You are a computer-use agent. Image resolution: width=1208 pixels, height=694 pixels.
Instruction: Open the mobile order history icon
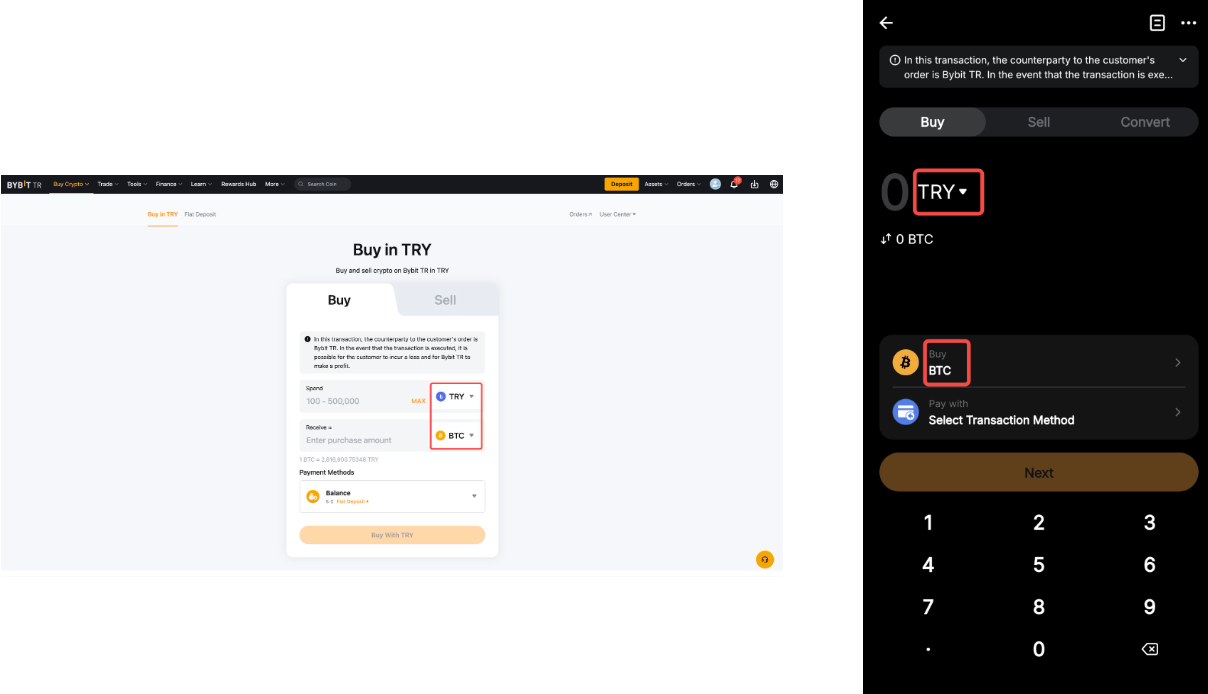pos(1157,23)
